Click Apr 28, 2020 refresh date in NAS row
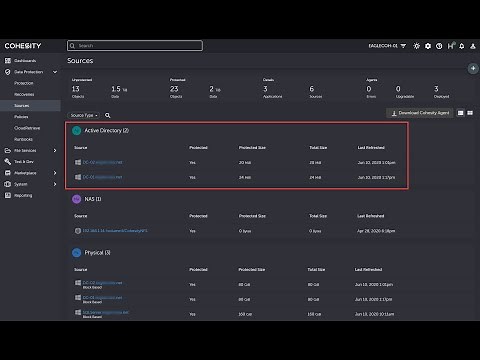Image resolution: width=480 pixels, height=360 pixels. [x=376, y=231]
